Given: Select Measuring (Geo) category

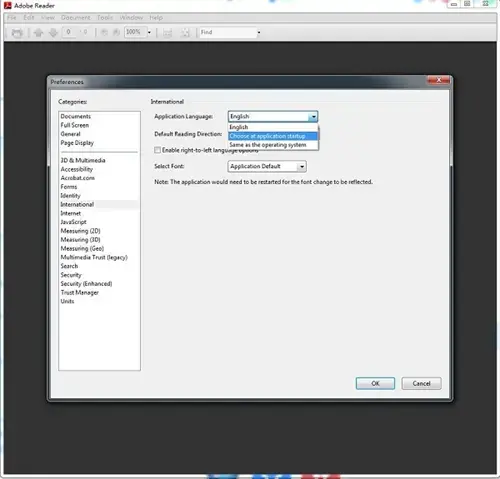Looking at the screenshot, I should click(x=82, y=249).
